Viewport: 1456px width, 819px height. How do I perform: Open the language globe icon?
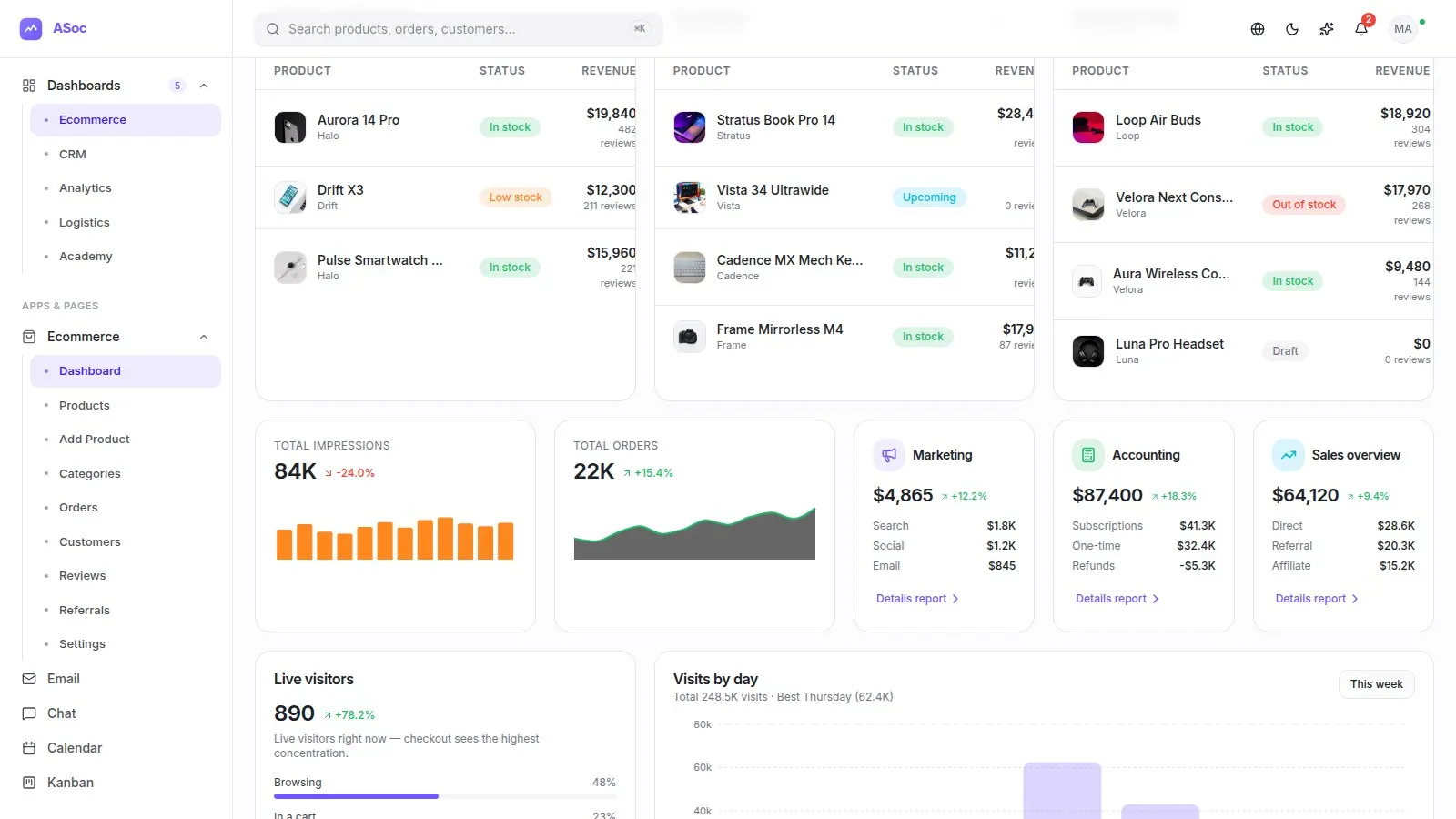coord(1258,29)
